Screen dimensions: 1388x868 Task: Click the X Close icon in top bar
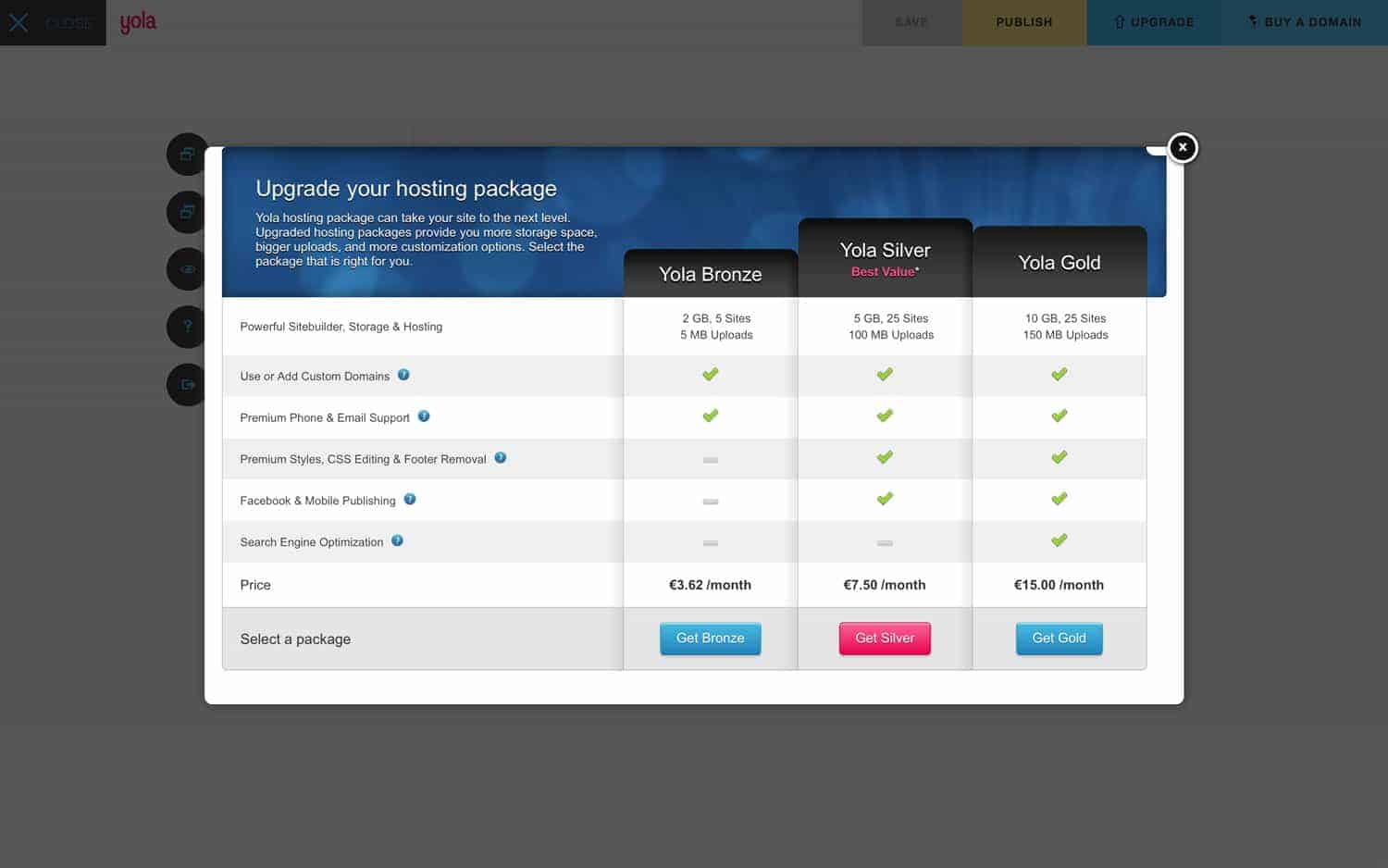point(19,22)
